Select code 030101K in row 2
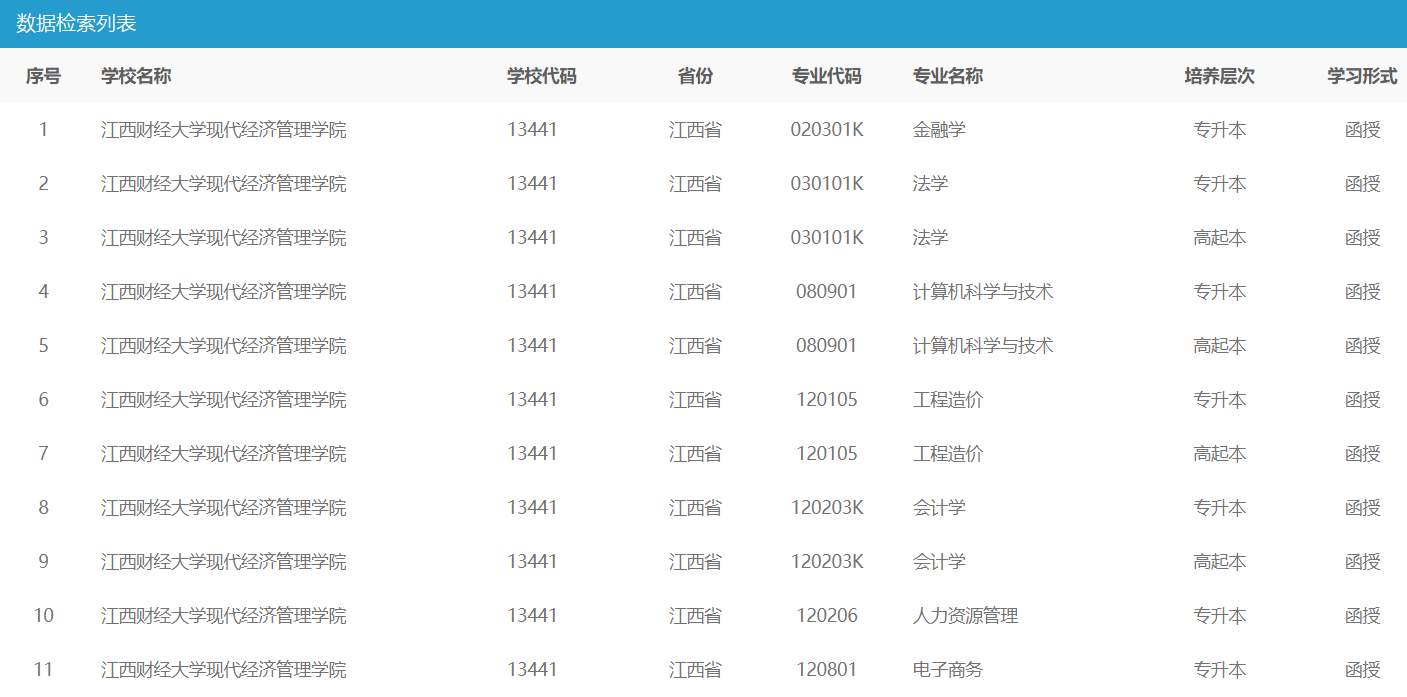1407x697 pixels. pyautogui.click(x=827, y=184)
